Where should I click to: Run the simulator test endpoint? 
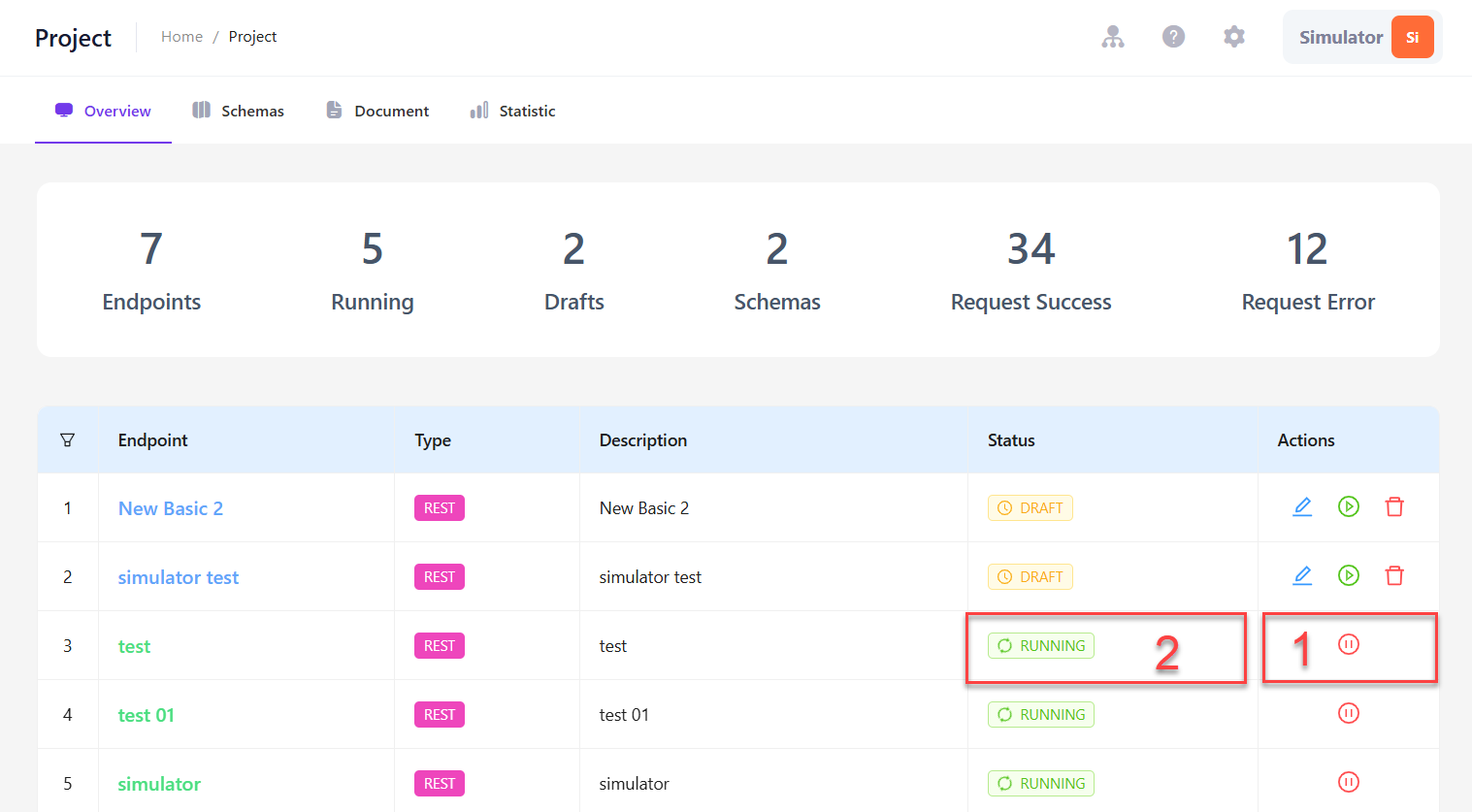coord(1349,575)
